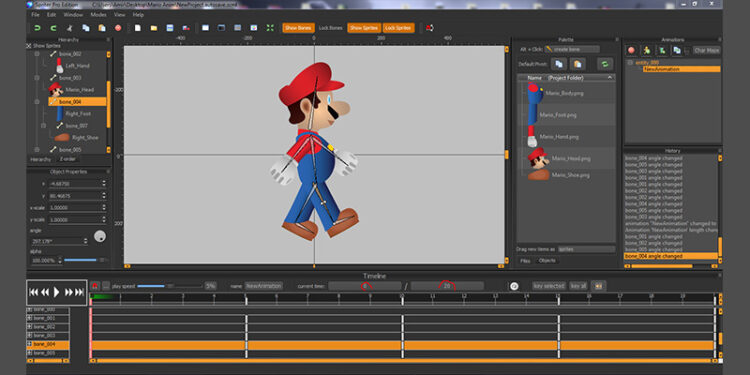Click the green redo arrow icon
The height and width of the screenshot is (375, 750).
(x=54, y=28)
